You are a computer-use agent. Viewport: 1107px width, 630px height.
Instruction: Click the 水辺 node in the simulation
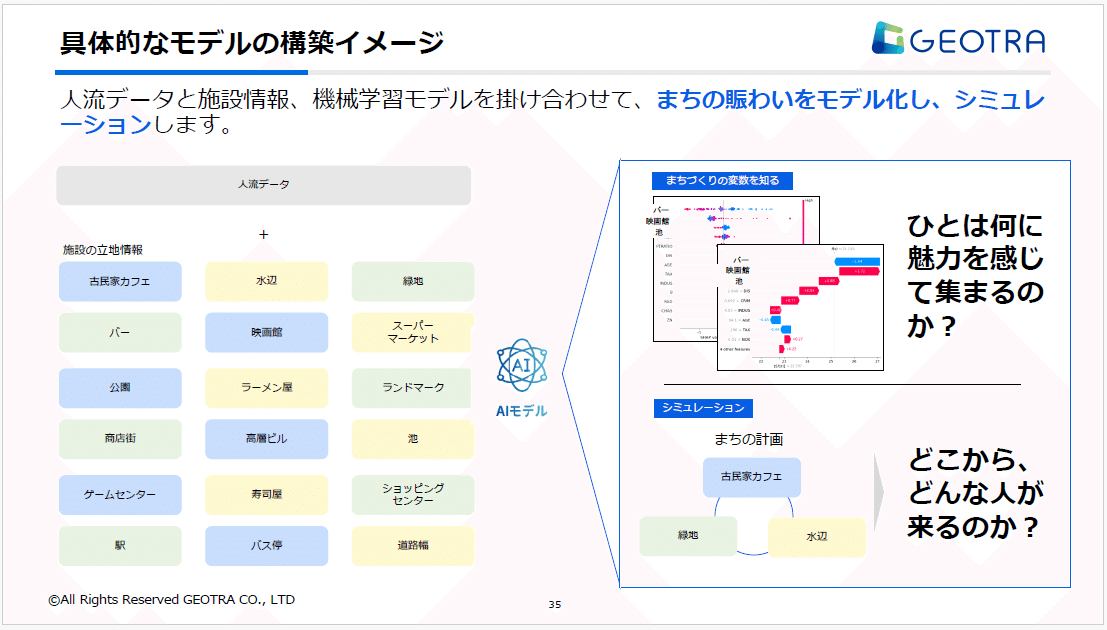pyautogui.click(x=816, y=536)
